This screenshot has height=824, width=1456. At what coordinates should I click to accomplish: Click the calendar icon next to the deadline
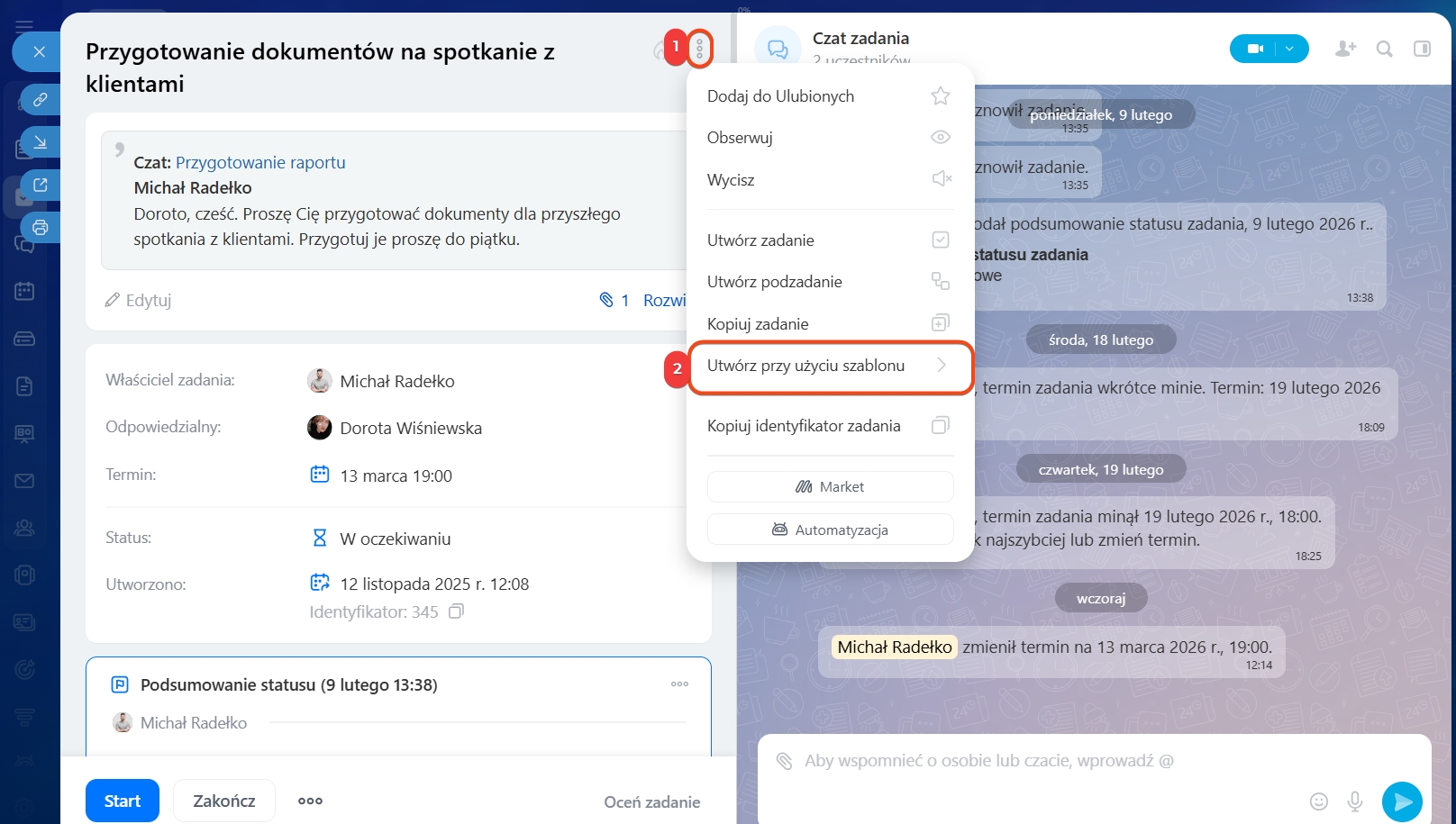coord(320,475)
